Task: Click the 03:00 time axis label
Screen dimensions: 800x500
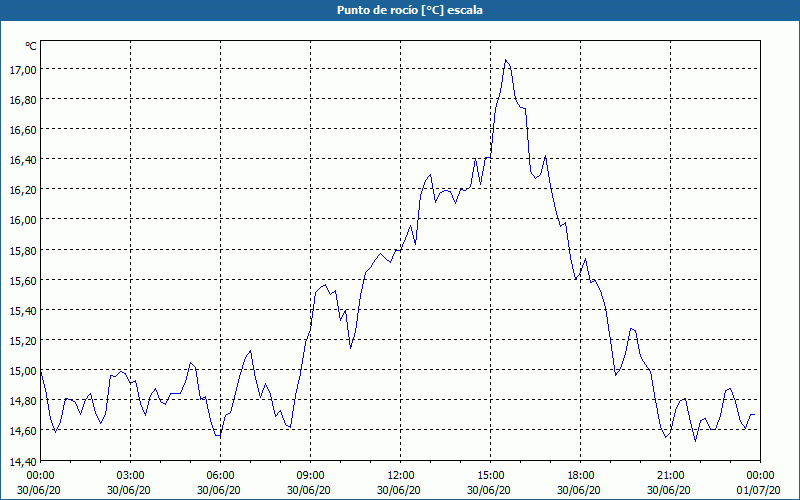Action: click(131, 476)
